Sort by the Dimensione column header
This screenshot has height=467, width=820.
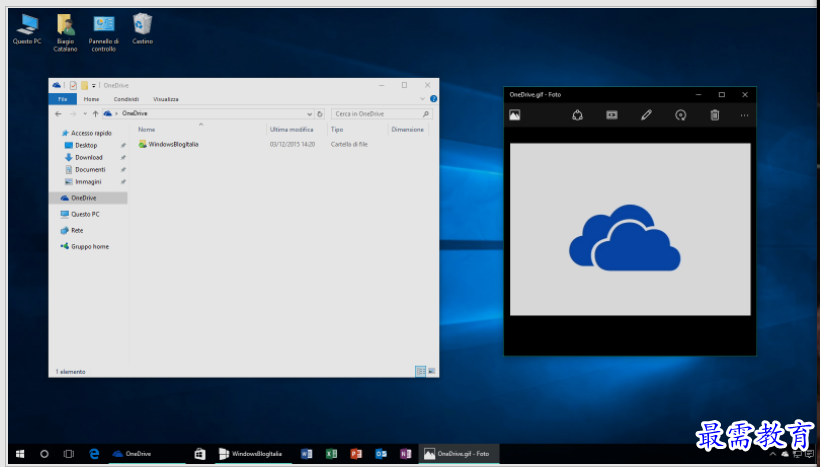[x=407, y=130]
